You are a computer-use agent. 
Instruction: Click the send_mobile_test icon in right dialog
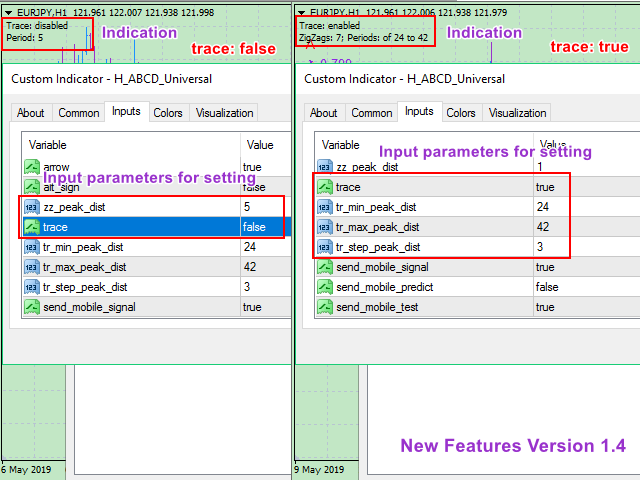325,307
